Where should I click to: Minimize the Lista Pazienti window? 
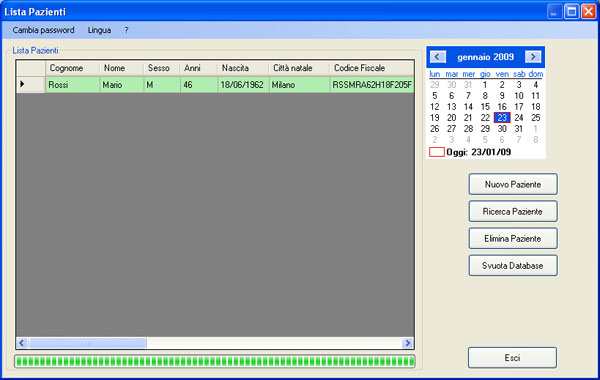[554, 11]
